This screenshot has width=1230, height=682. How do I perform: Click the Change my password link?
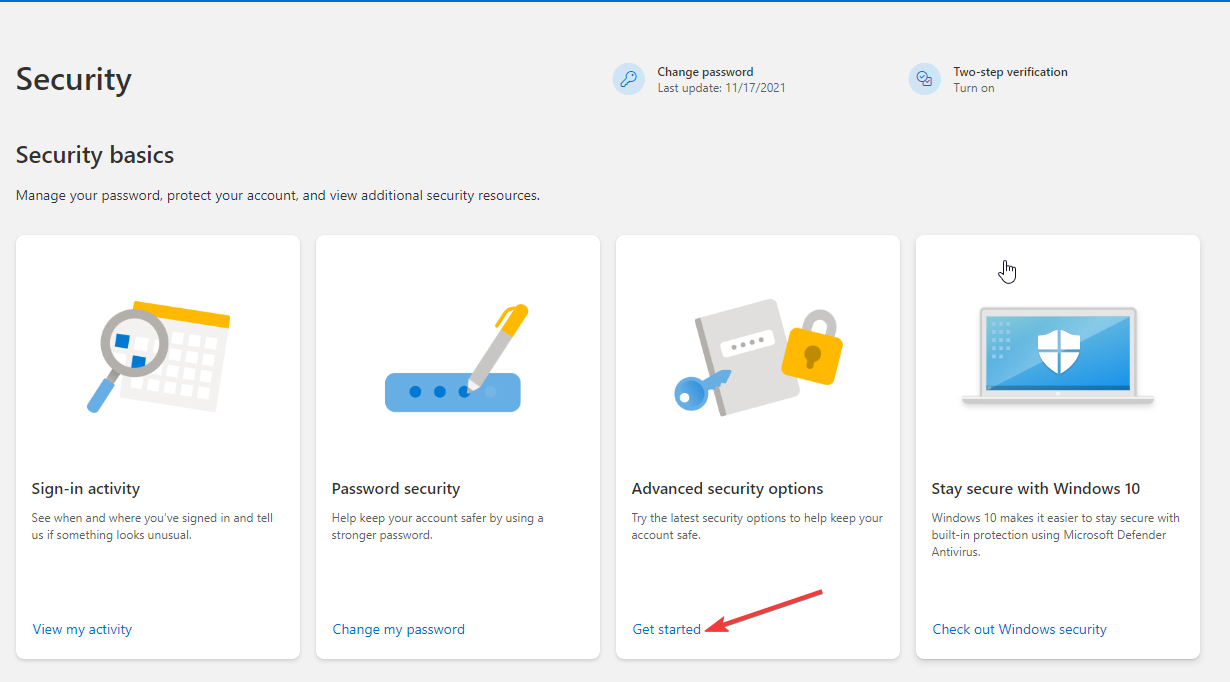(399, 629)
